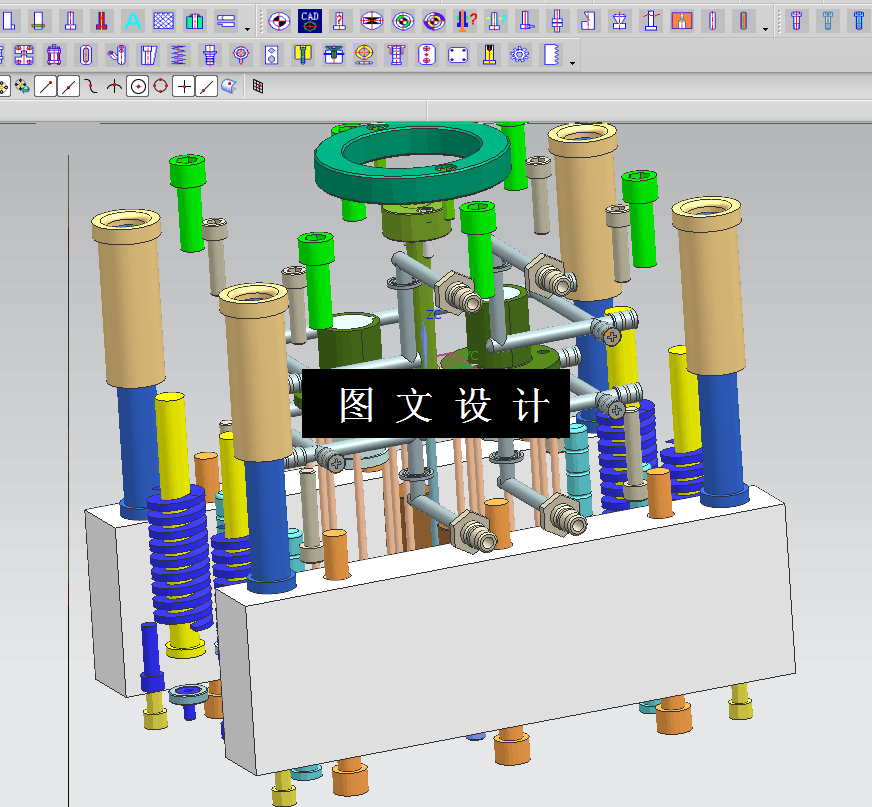Click the angled slider pin icon

[x=117, y=55]
